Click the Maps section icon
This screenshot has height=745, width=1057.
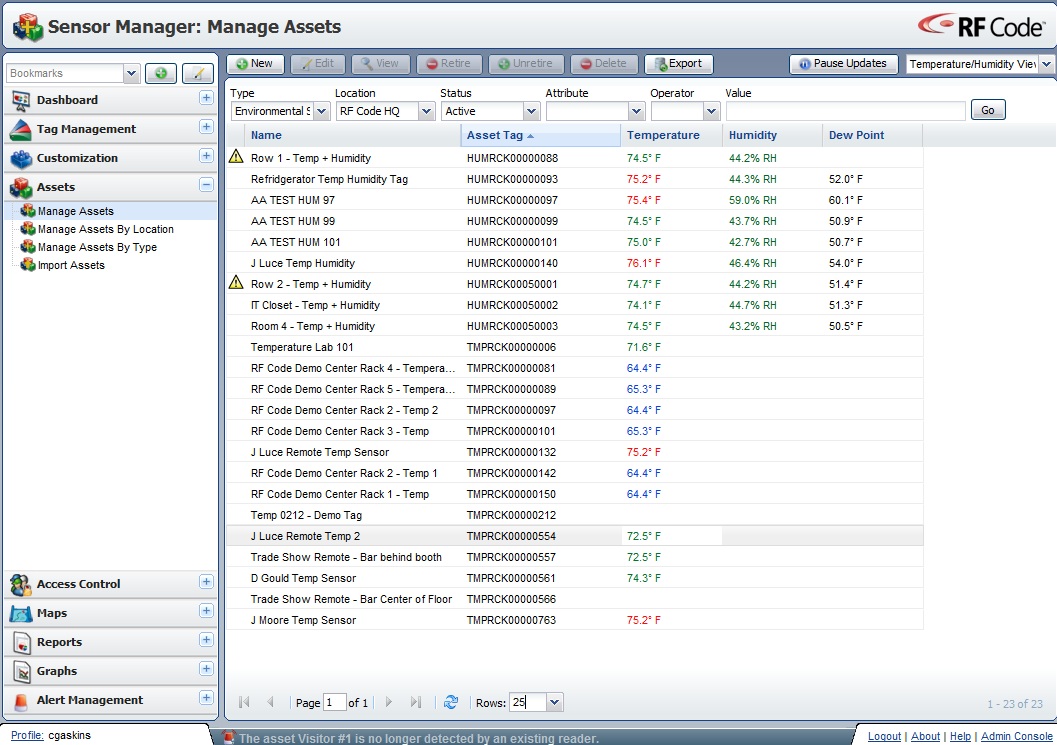(21, 614)
